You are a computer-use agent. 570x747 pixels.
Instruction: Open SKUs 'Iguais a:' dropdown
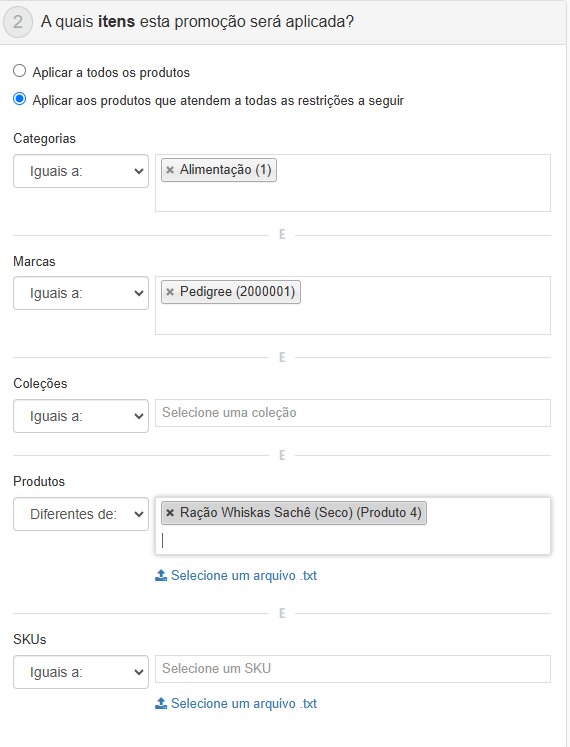[81, 672]
